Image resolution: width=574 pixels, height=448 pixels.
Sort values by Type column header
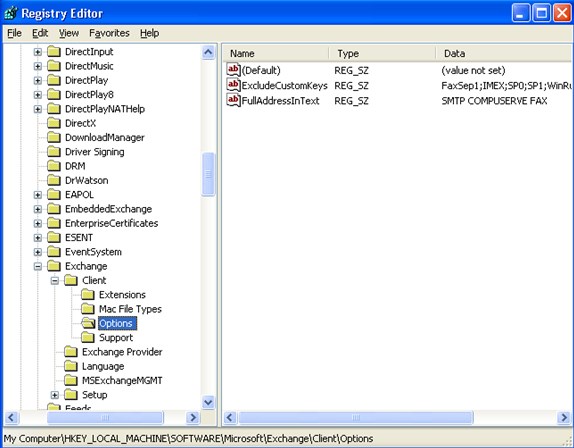pos(383,53)
